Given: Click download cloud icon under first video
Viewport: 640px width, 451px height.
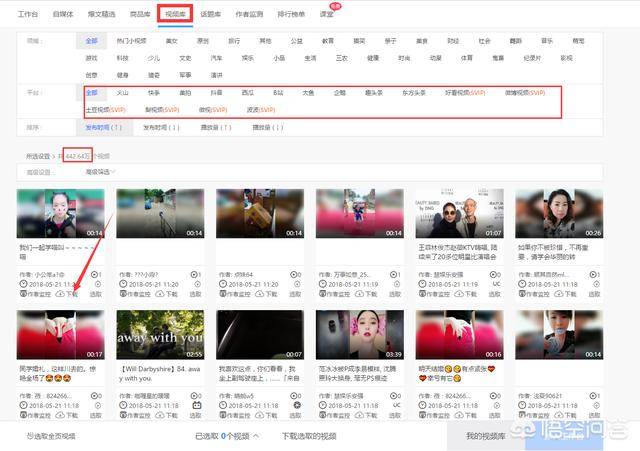Looking at the screenshot, I should [x=60, y=293].
